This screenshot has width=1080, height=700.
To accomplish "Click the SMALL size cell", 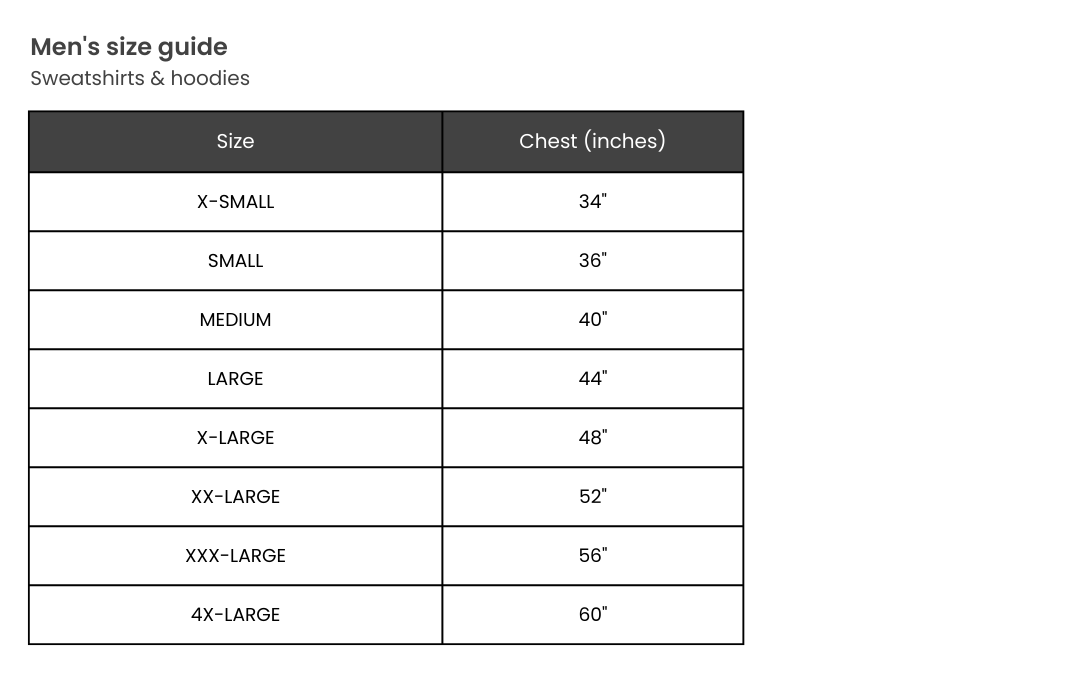I will (x=235, y=261).
